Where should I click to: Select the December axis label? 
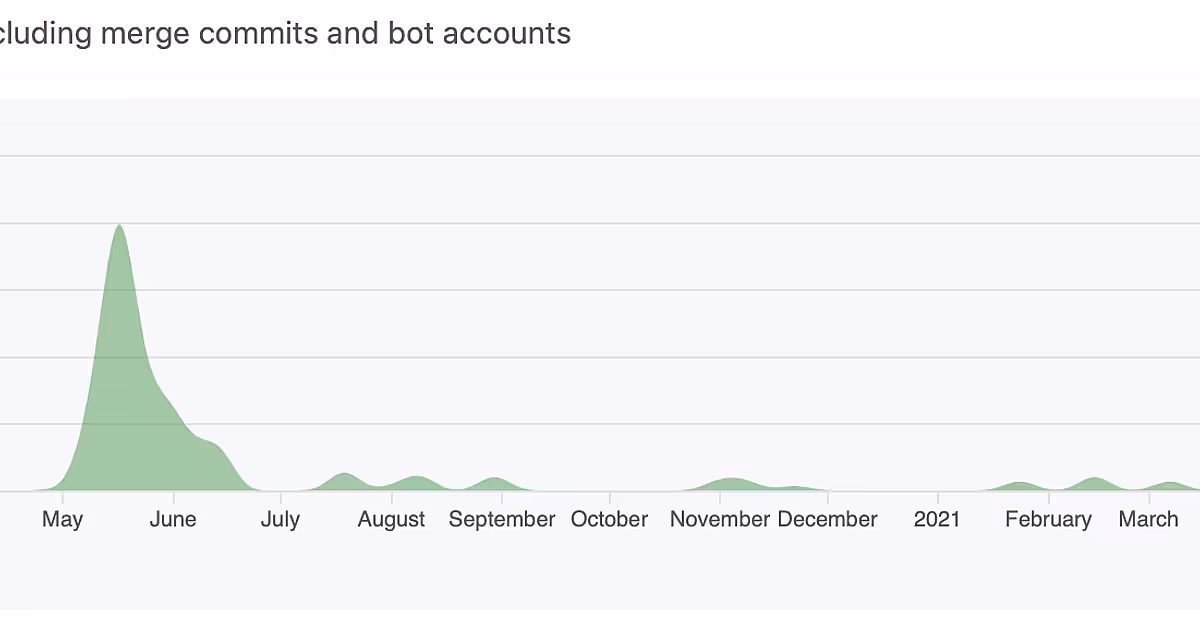pos(828,519)
